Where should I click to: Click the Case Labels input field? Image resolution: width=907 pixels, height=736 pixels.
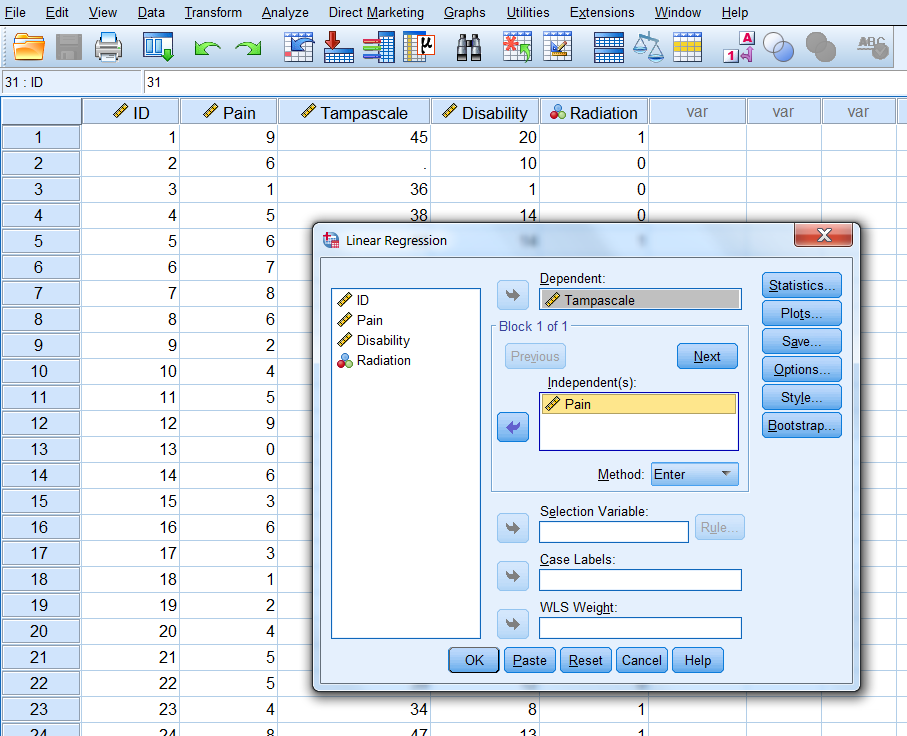tap(640, 580)
